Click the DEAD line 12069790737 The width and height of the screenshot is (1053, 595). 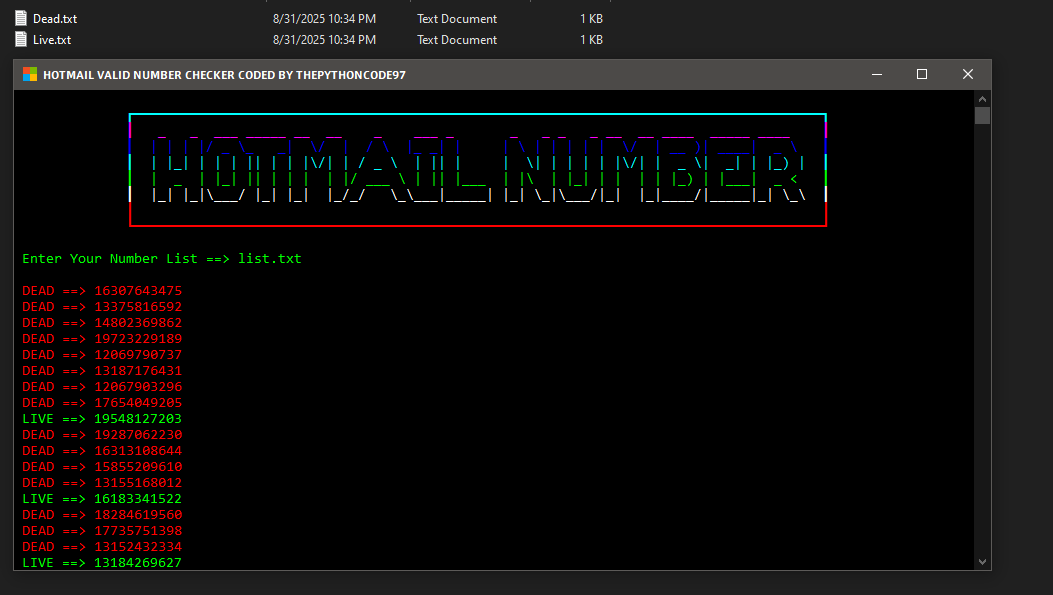click(x=102, y=355)
